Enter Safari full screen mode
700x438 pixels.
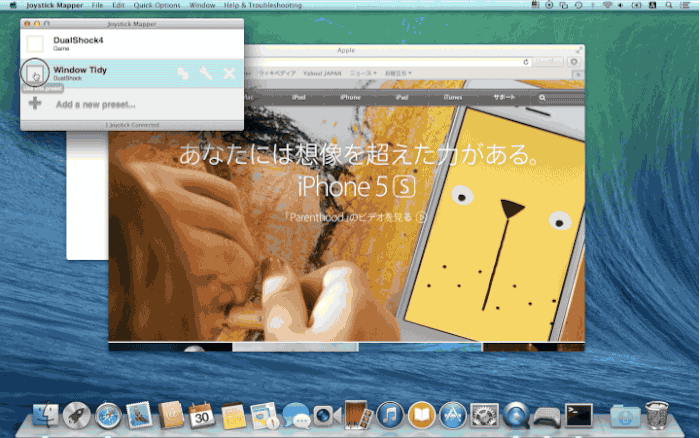pyautogui.click(x=579, y=50)
